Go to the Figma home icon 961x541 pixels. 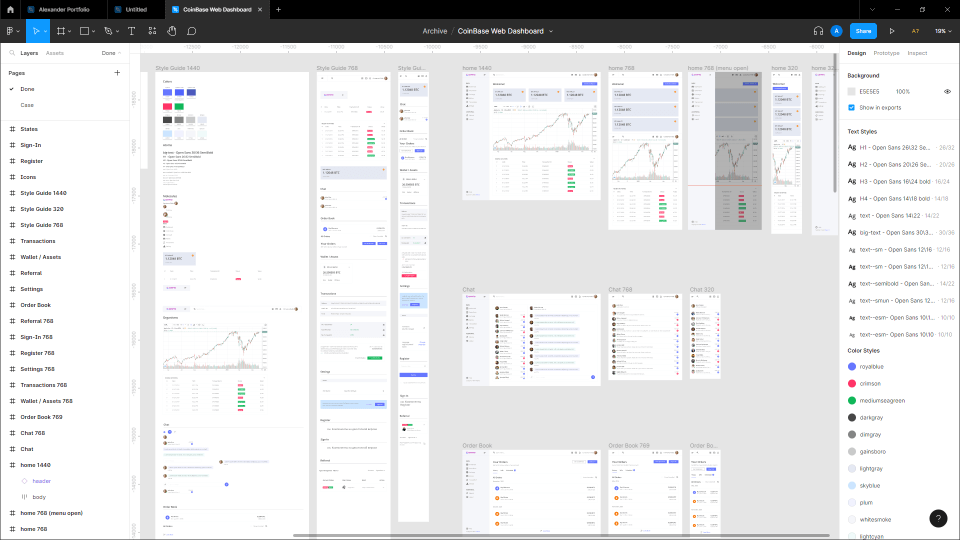(10, 9)
